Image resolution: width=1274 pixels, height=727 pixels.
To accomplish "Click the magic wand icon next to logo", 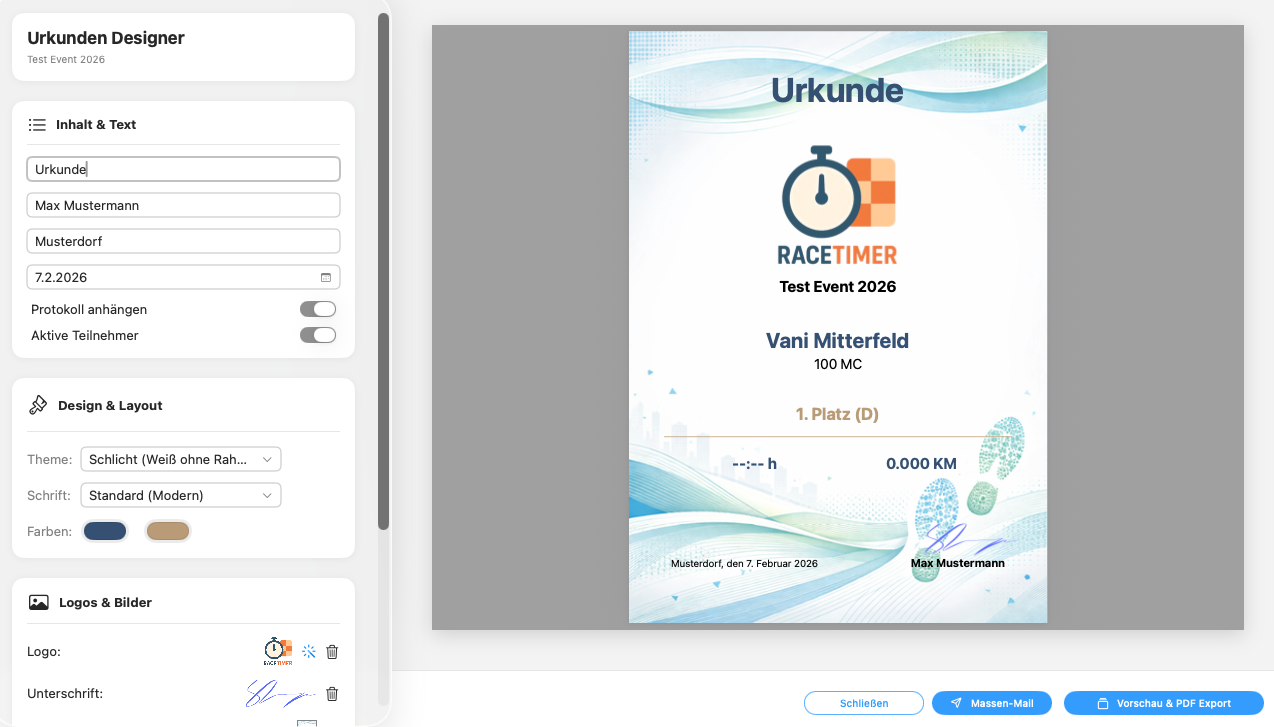I will pos(309,652).
